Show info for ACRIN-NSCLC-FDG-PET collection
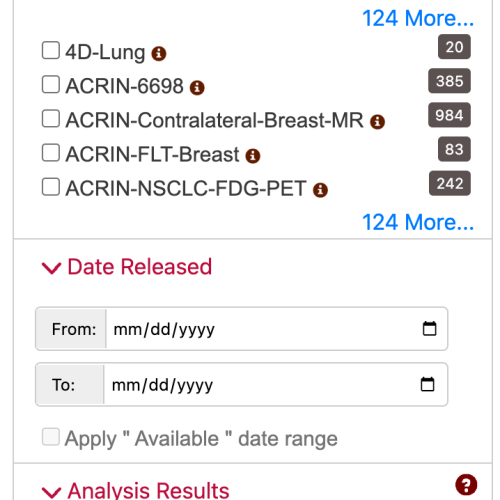Screen dimensions: 500x500 coord(320,190)
